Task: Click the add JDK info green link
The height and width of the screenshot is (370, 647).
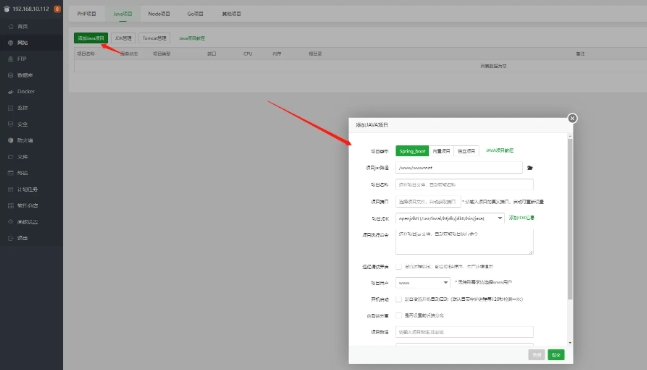Action: click(x=522, y=218)
